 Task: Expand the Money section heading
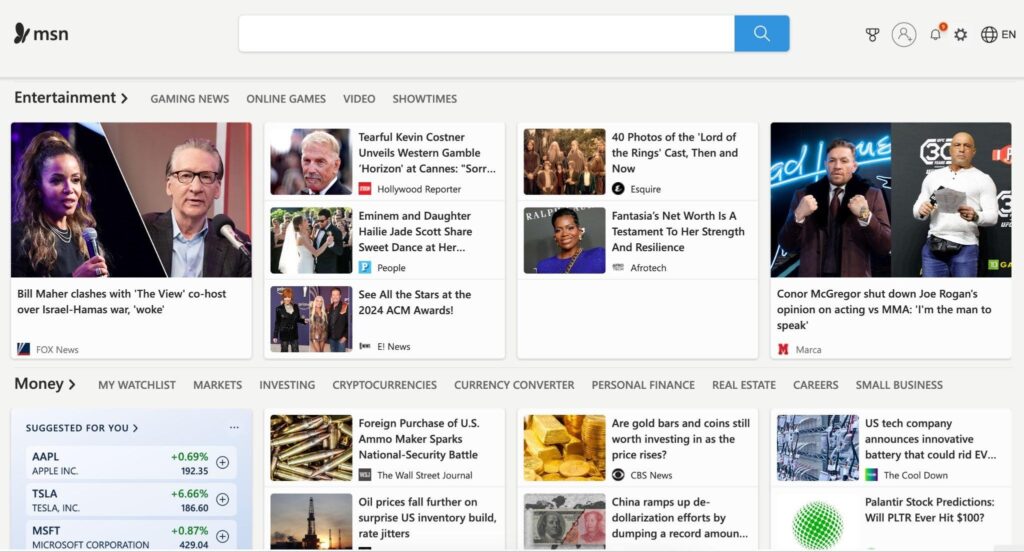click(x=45, y=384)
